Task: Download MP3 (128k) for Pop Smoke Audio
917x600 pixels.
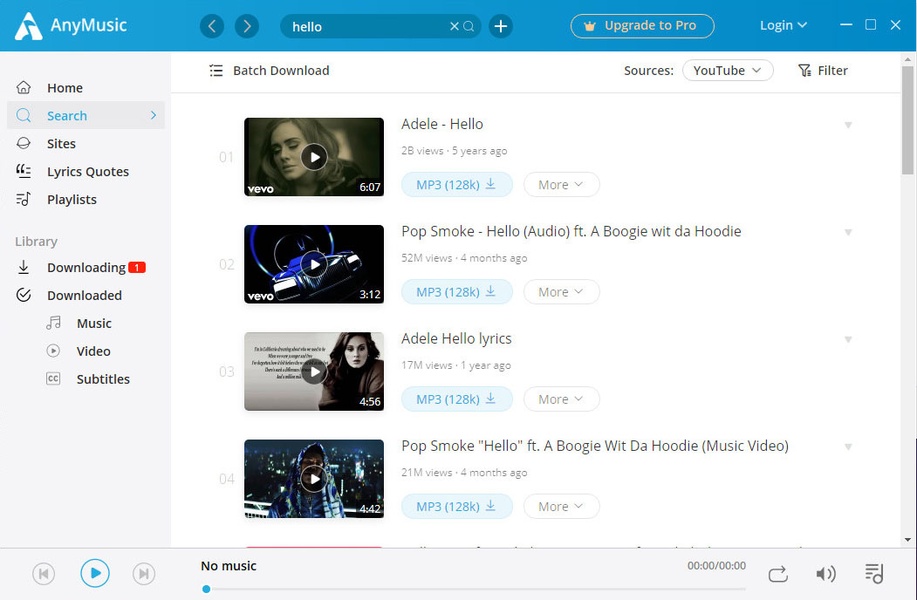Action: pos(457,292)
